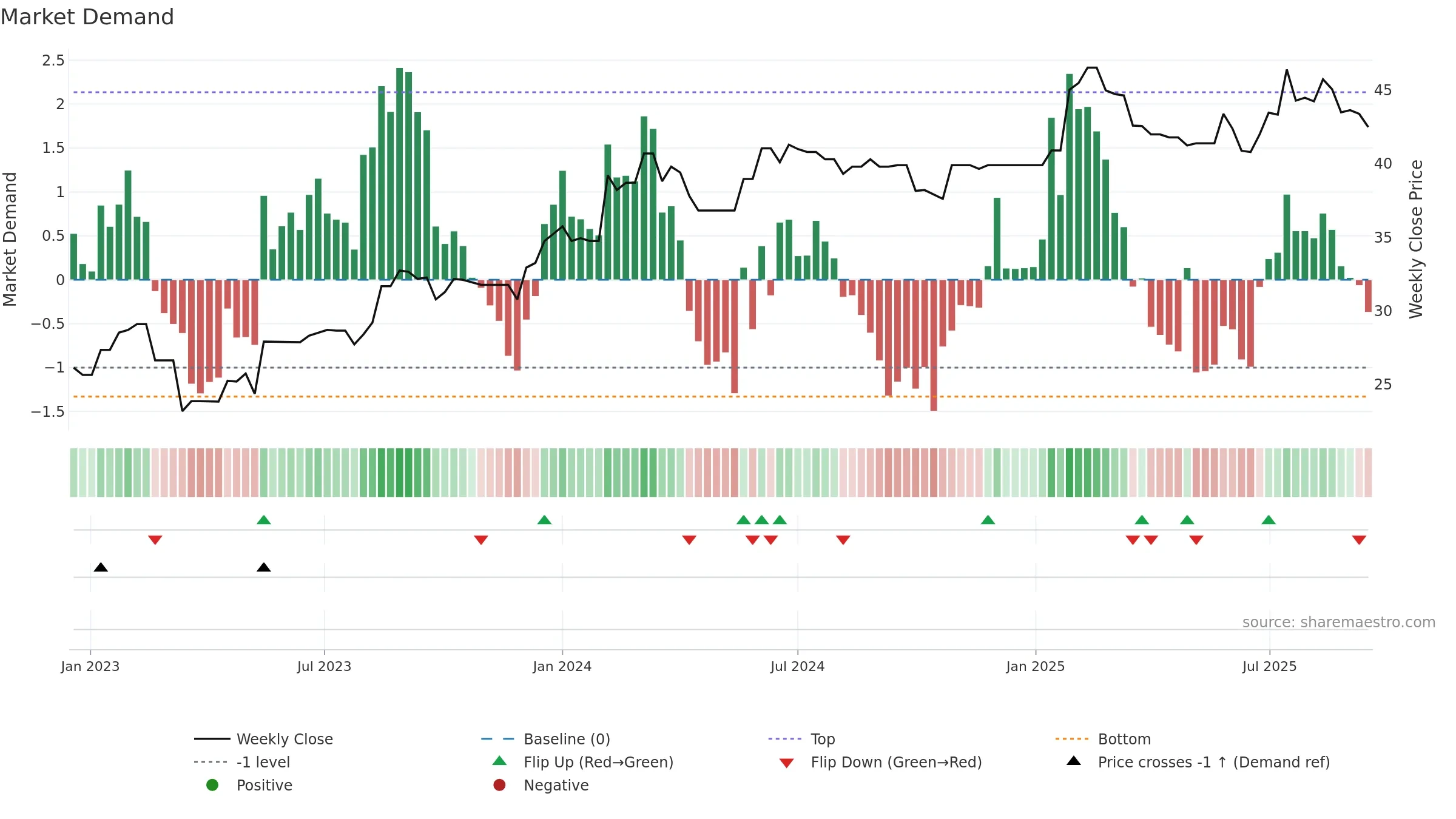Toggle the Negative legend entry

[x=541, y=785]
